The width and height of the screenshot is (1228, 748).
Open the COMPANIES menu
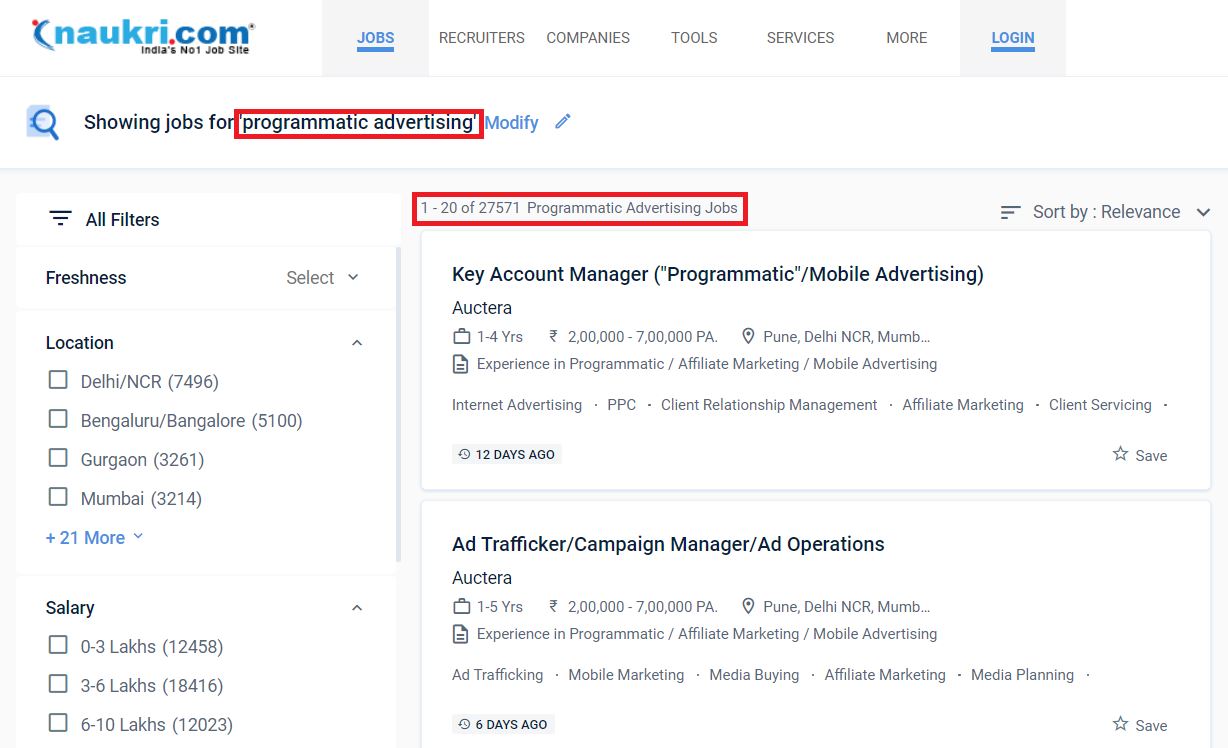tap(588, 38)
